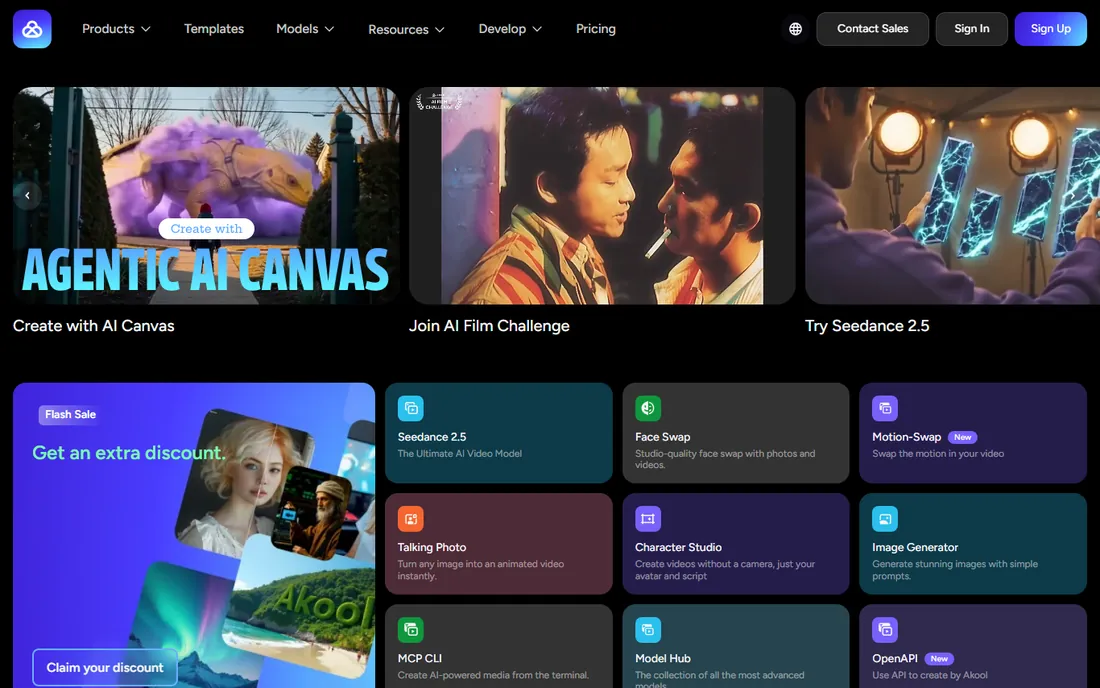Click the Akool logo icon
This screenshot has height=688, width=1100.
click(x=32, y=29)
